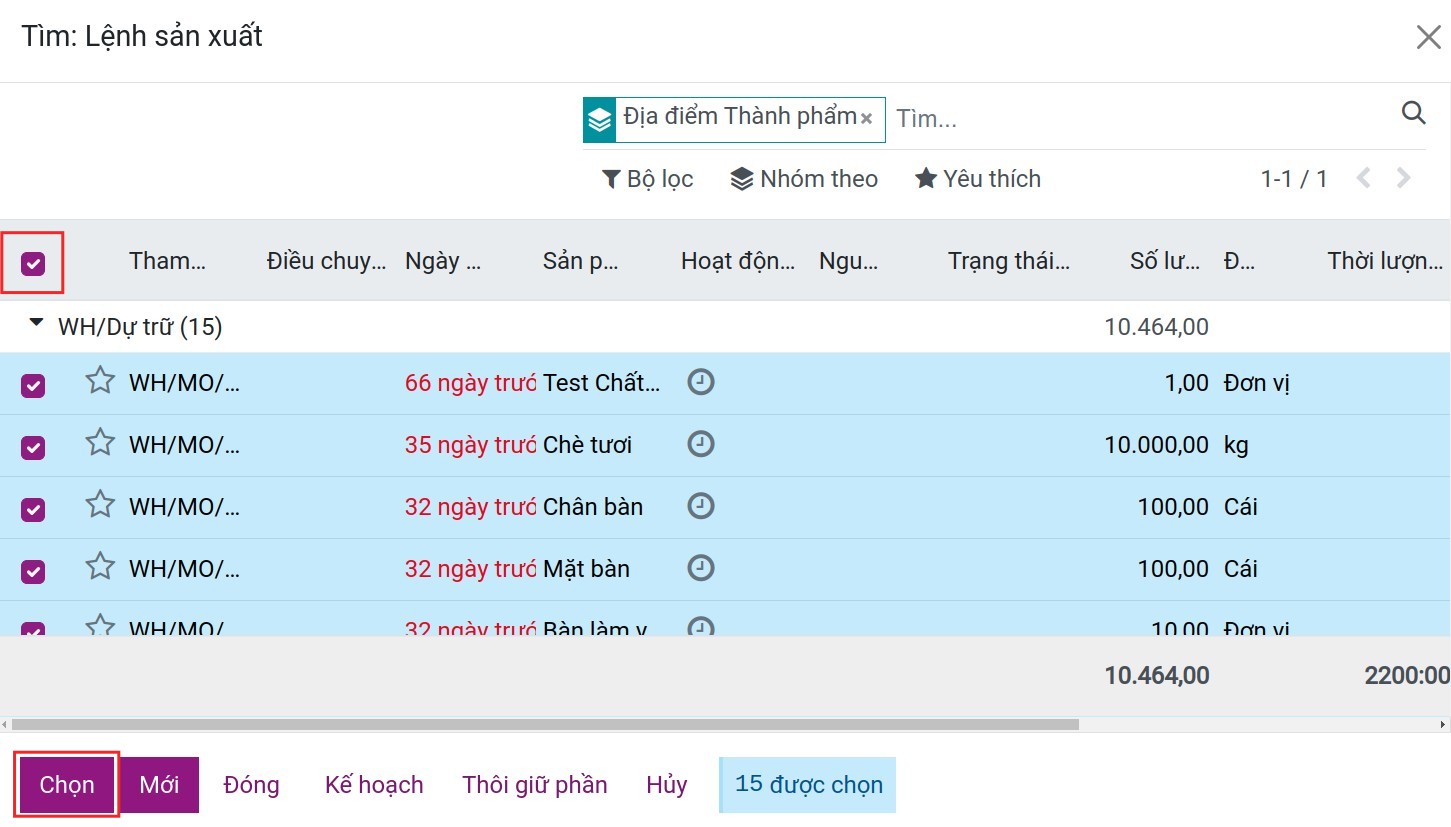The height and width of the screenshot is (827, 1451).
Task: Star the Mặt bàn order row
Action: 100,567
